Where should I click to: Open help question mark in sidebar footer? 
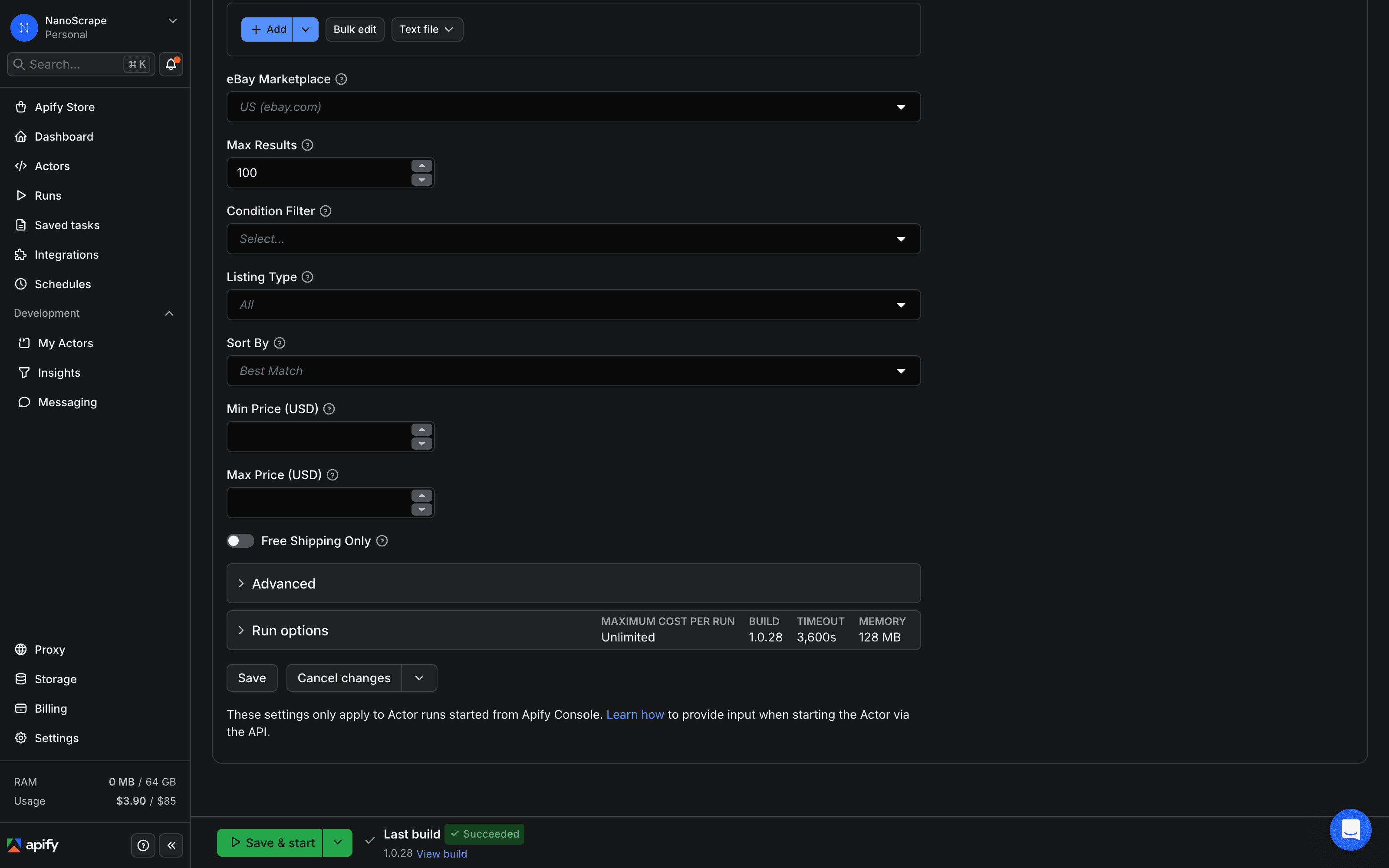(144, 845)
